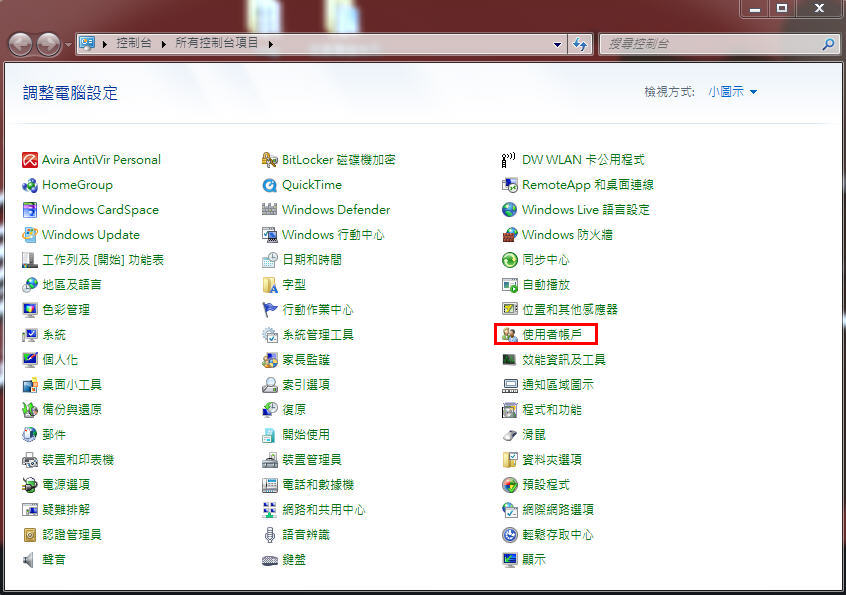
Task: Click the Windows 防火牆 icon
Action: tap(510, 235)
